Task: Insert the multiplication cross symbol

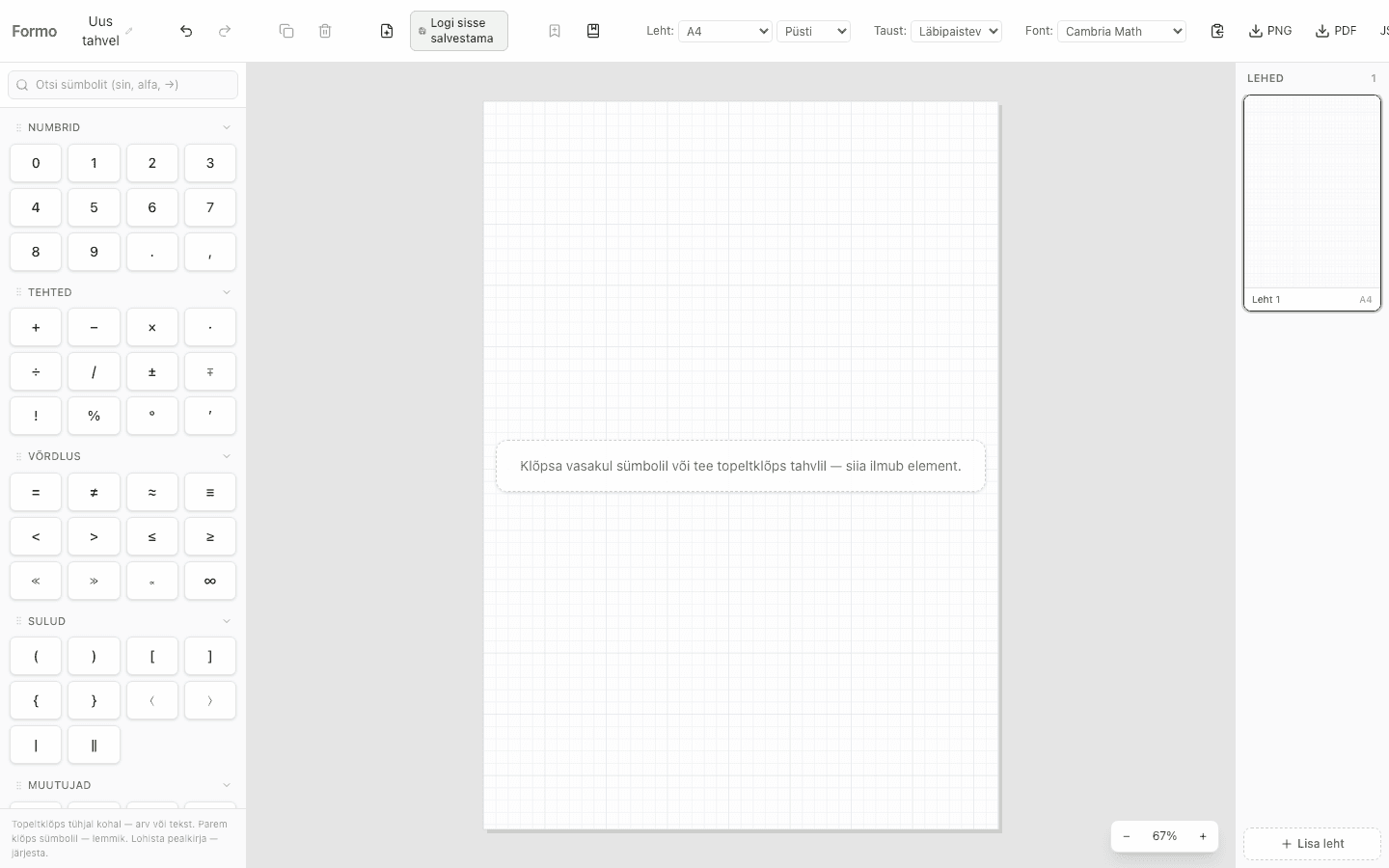Action: (152, 327)
